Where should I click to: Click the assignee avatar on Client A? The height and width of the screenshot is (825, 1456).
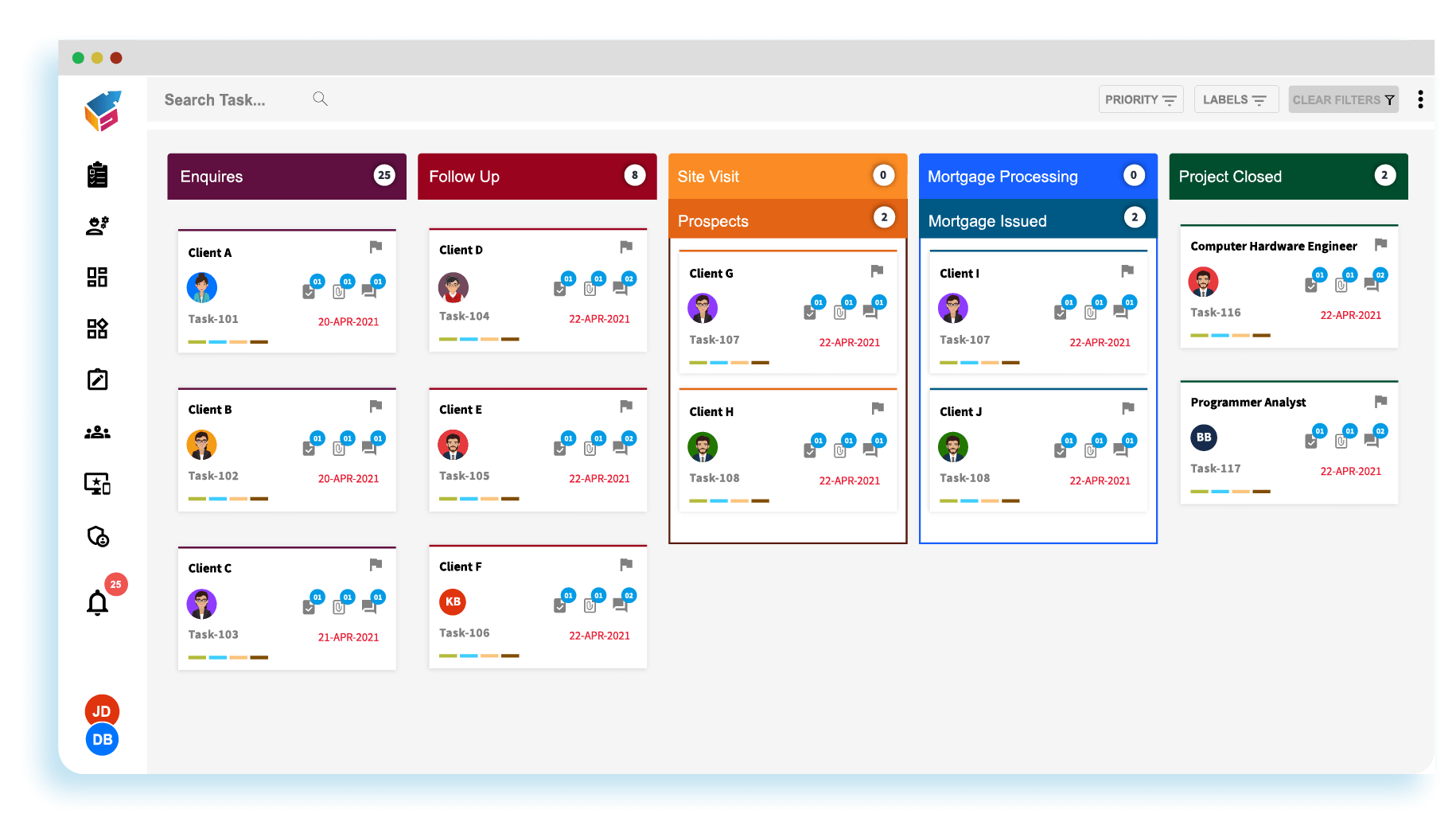[x=202, y=287]
